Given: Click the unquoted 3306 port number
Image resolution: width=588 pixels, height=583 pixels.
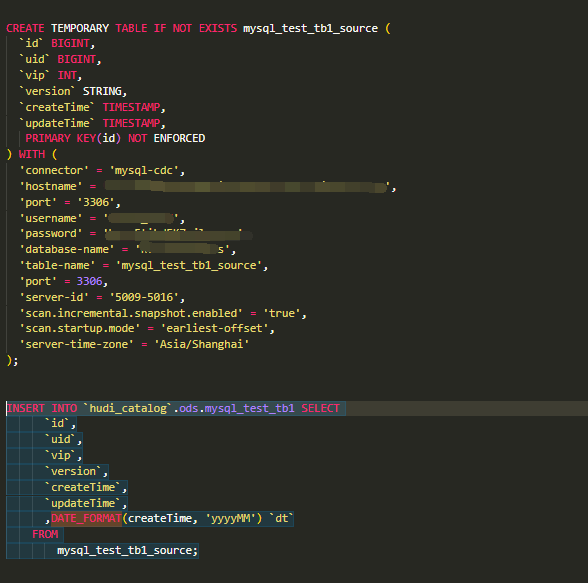Looking at the screenshot, I should tap(89, 281).
